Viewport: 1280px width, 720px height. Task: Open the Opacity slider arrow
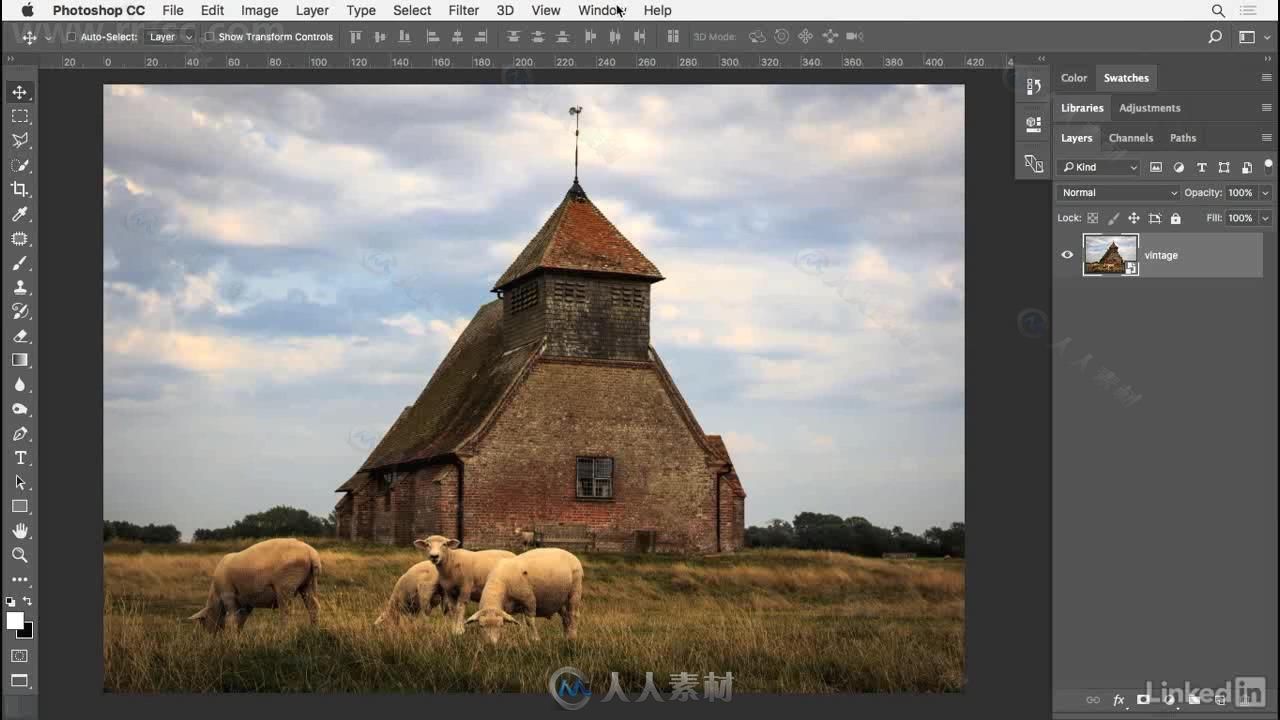(1265, 192)
